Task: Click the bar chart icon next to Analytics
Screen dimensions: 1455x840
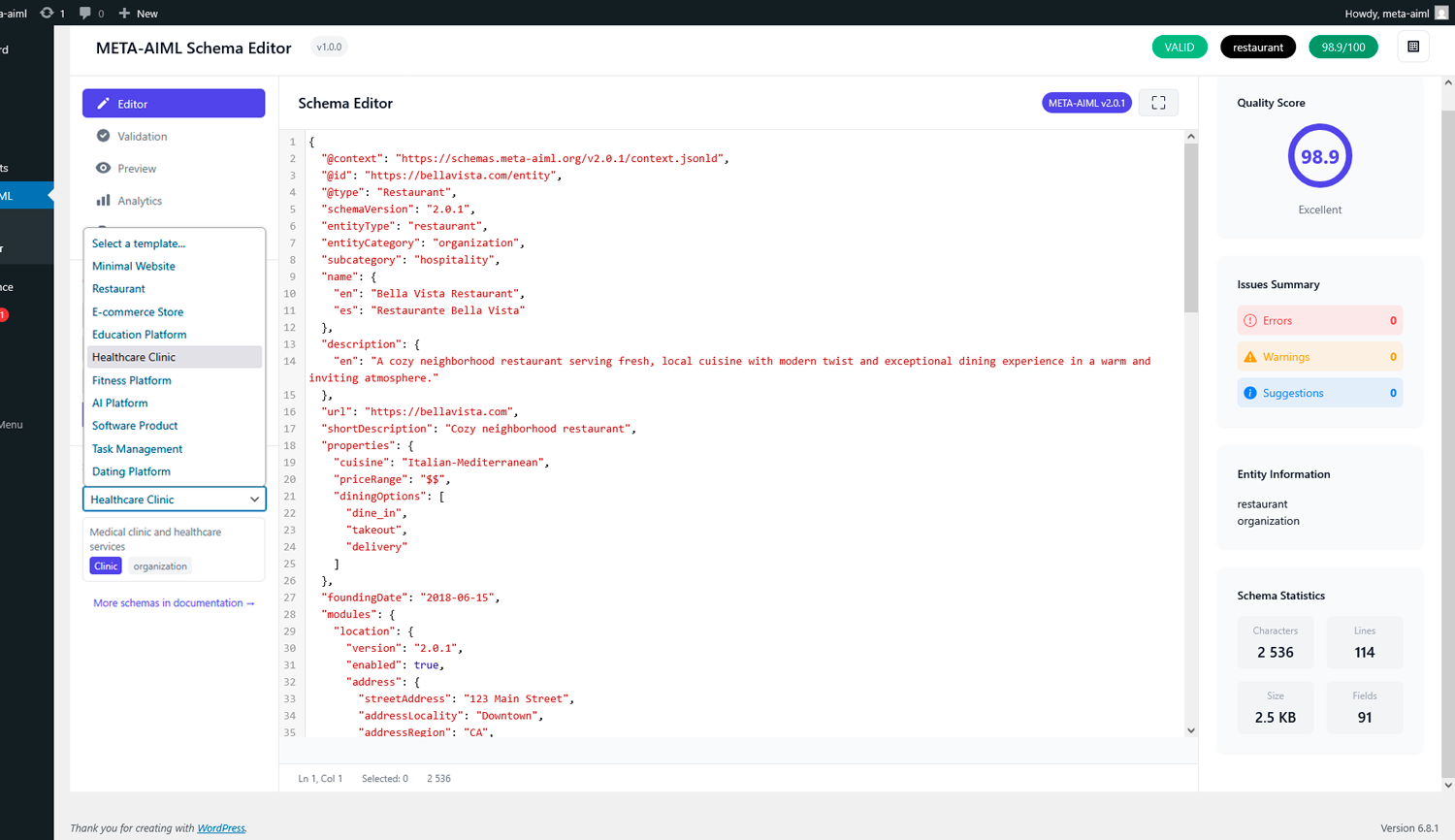Action: tap(103, 200)
